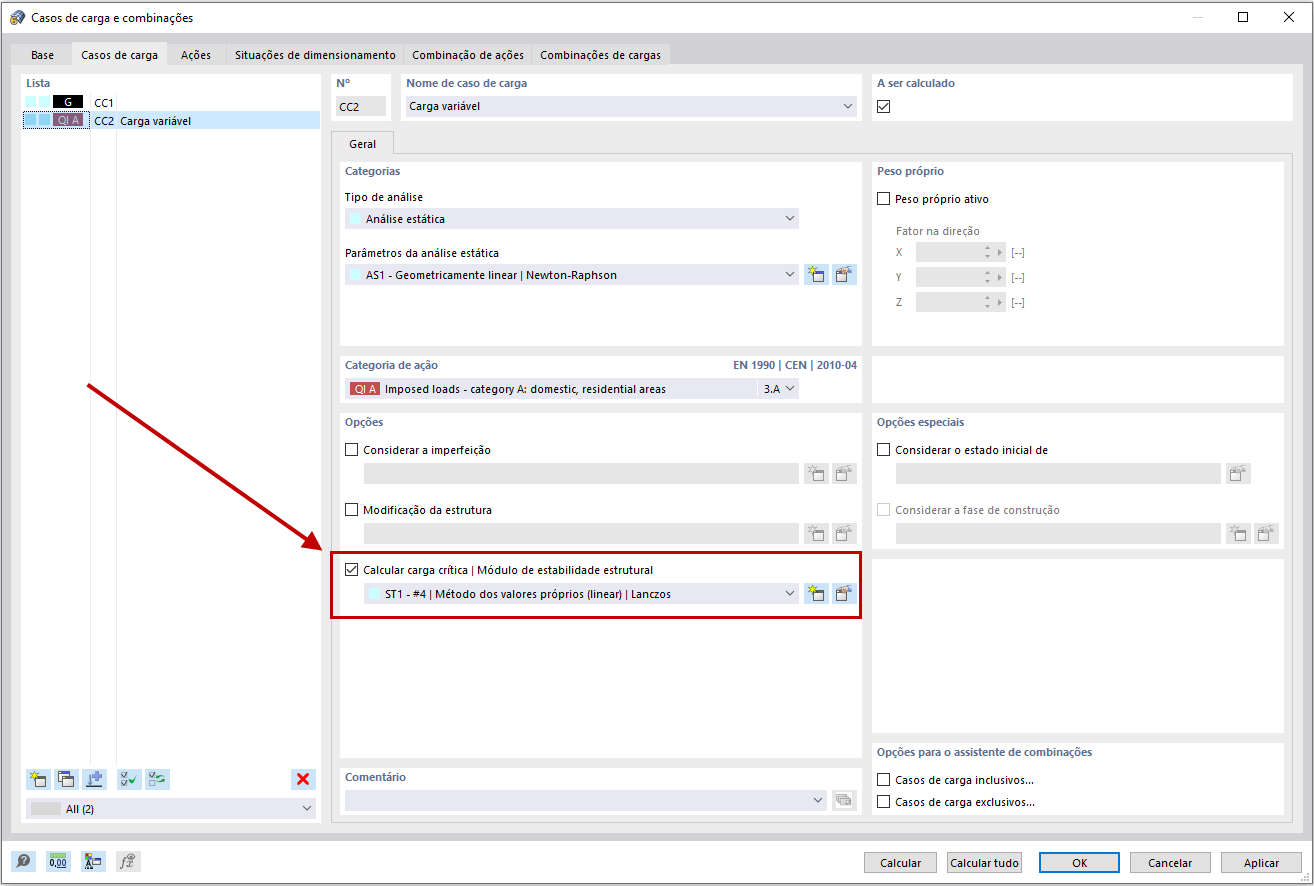Edit the ST1 stability analysis settings

pyautogui.click(x=844, y=592)
